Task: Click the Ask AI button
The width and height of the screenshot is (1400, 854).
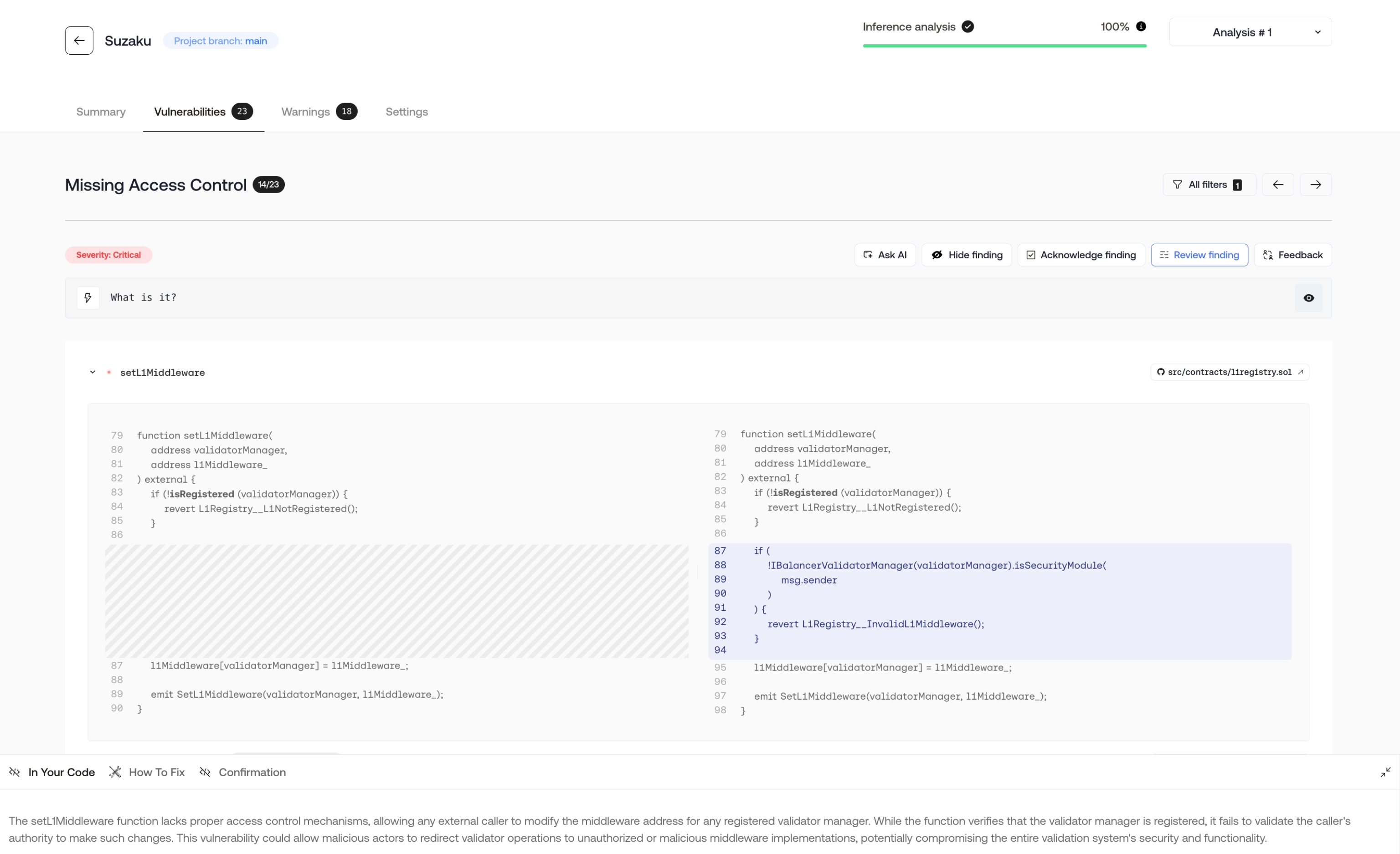Action: coord(885,255)
